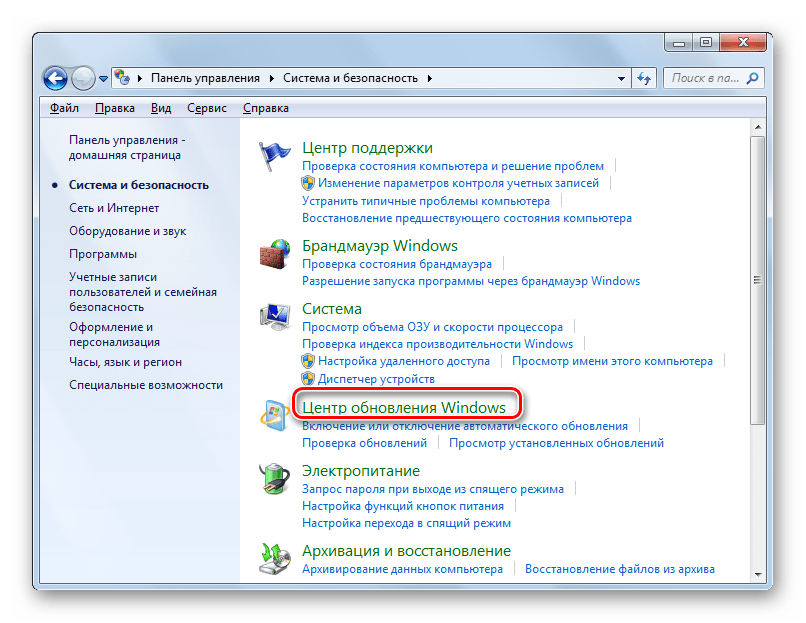Select Система и безопасность in sidebar
This screenshot has width=806, height=623.
[139, 185]
